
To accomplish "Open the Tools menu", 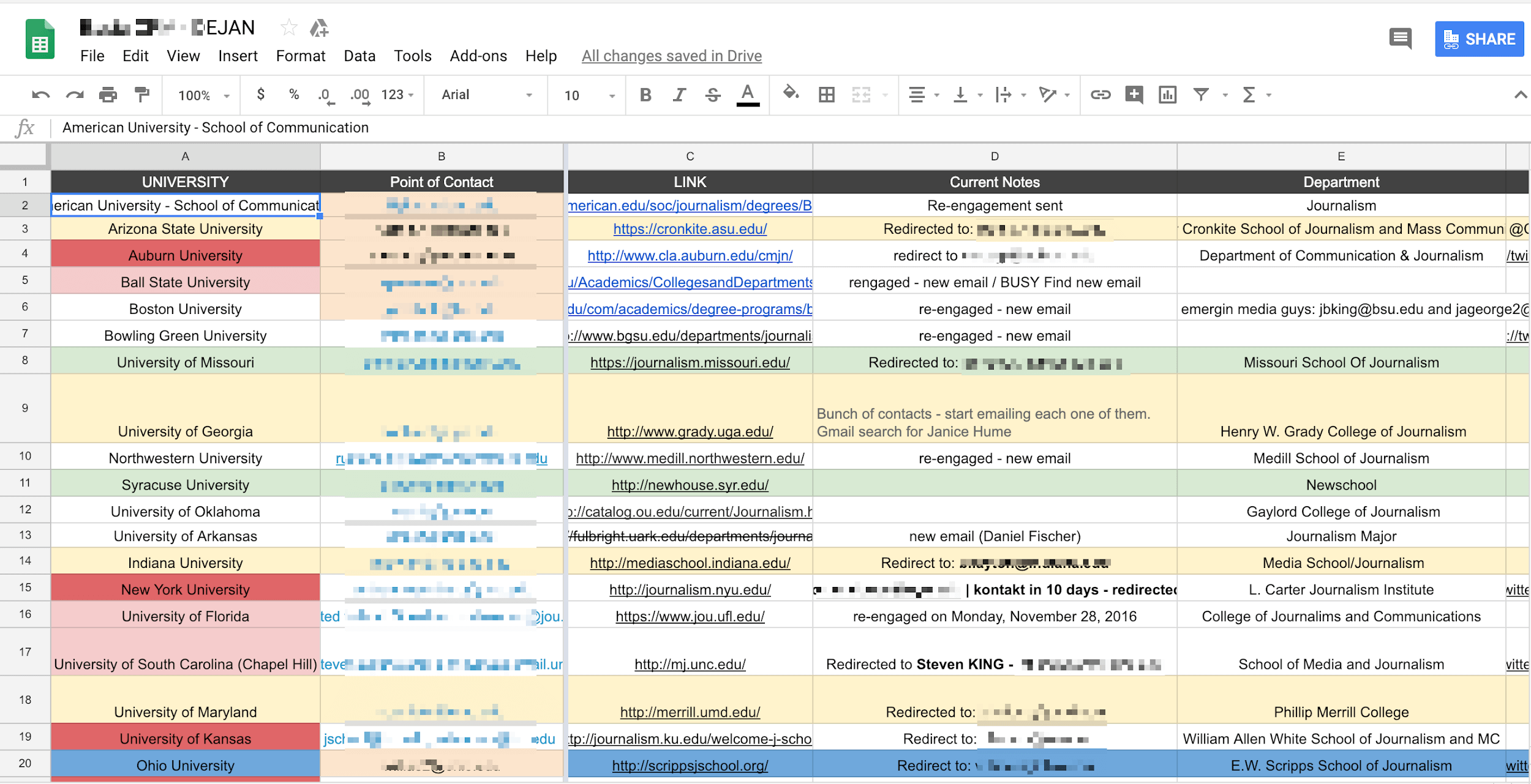I will (x=413, y=56).
